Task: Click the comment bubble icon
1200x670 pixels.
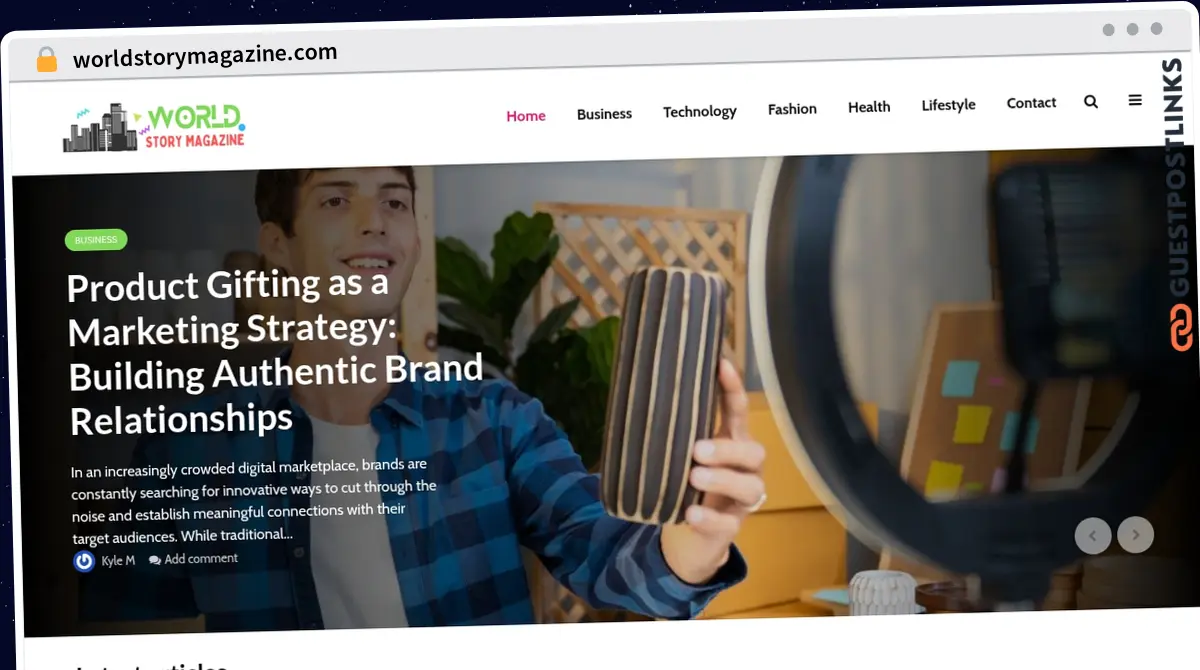Action: 155,560
